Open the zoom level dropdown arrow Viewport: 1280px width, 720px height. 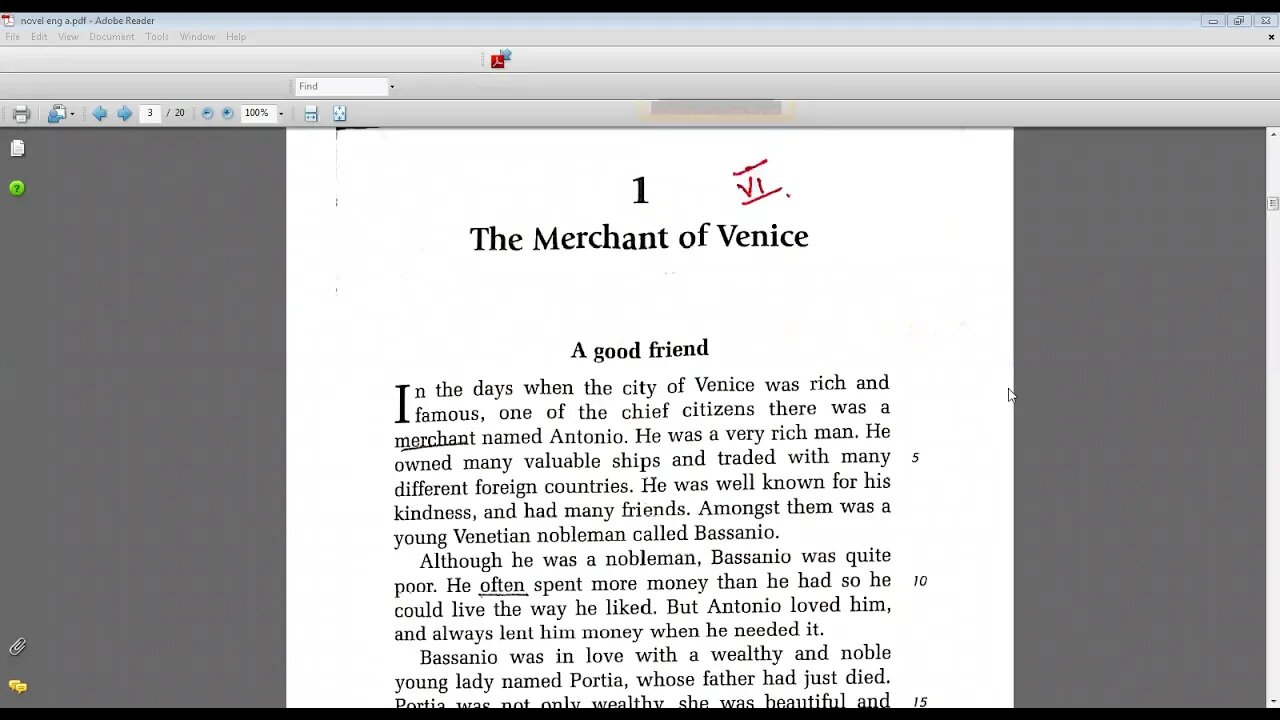280,114
